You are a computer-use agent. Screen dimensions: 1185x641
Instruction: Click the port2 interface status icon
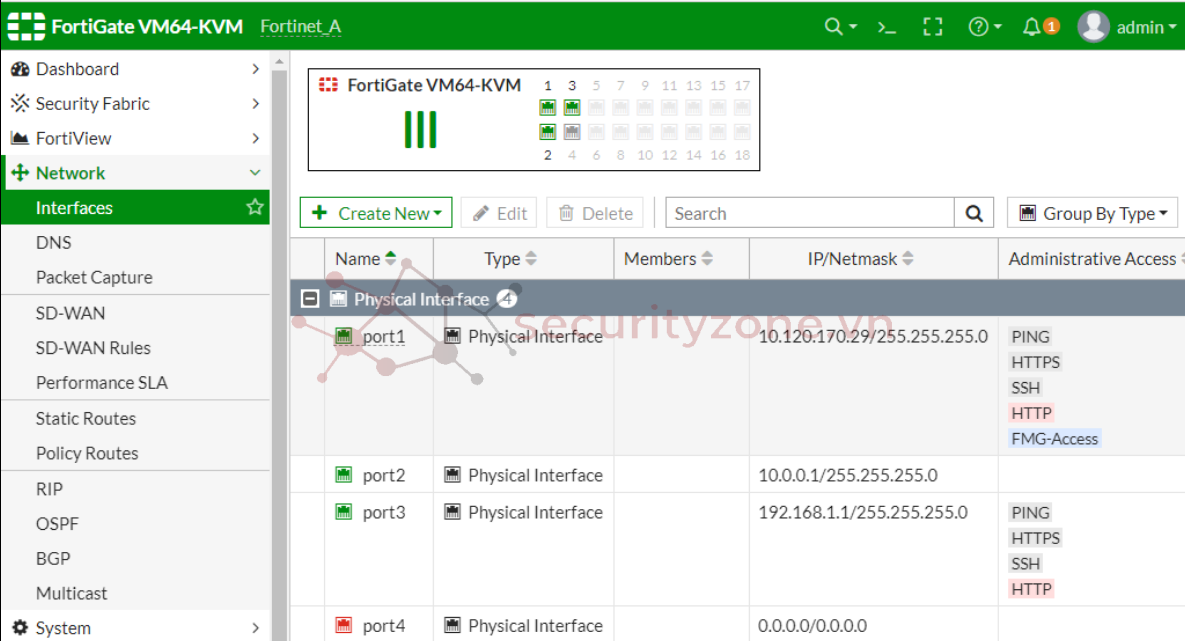tap(344, 475)
